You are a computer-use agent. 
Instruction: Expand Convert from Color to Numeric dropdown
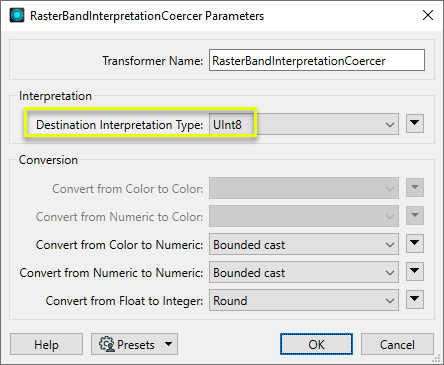(304, 244)
